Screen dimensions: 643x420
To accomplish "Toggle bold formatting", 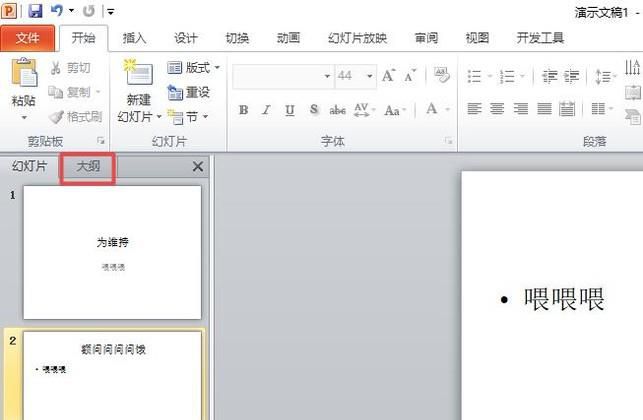I will 244,110.
